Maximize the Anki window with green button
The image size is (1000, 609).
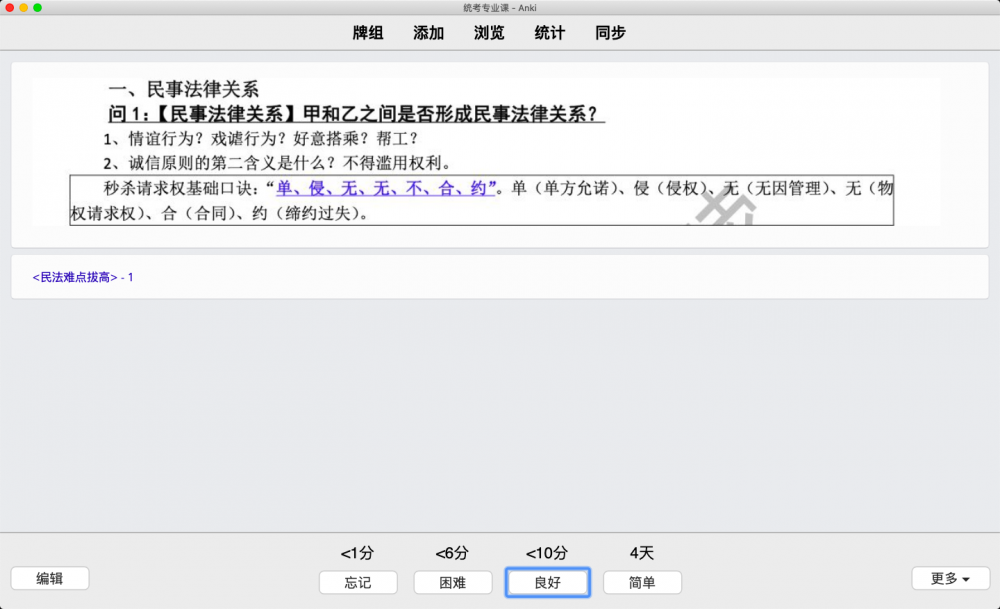38,8
